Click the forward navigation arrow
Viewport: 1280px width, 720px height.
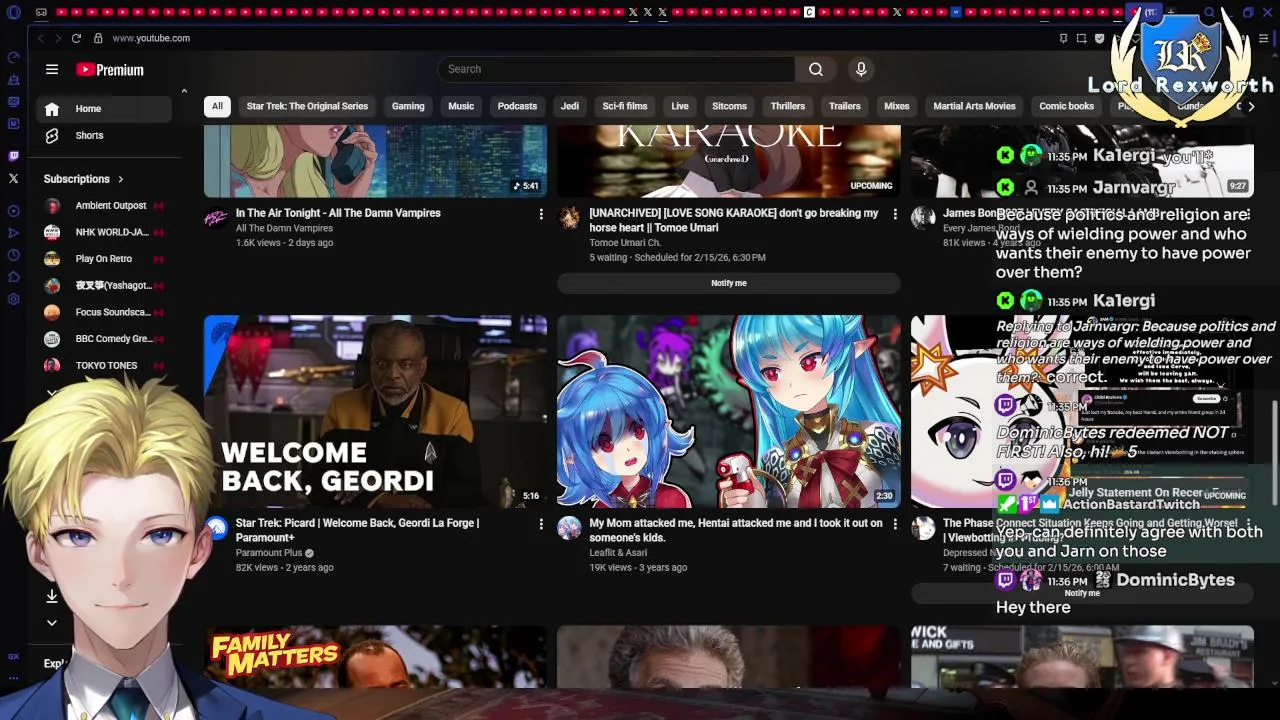point(57,38)
